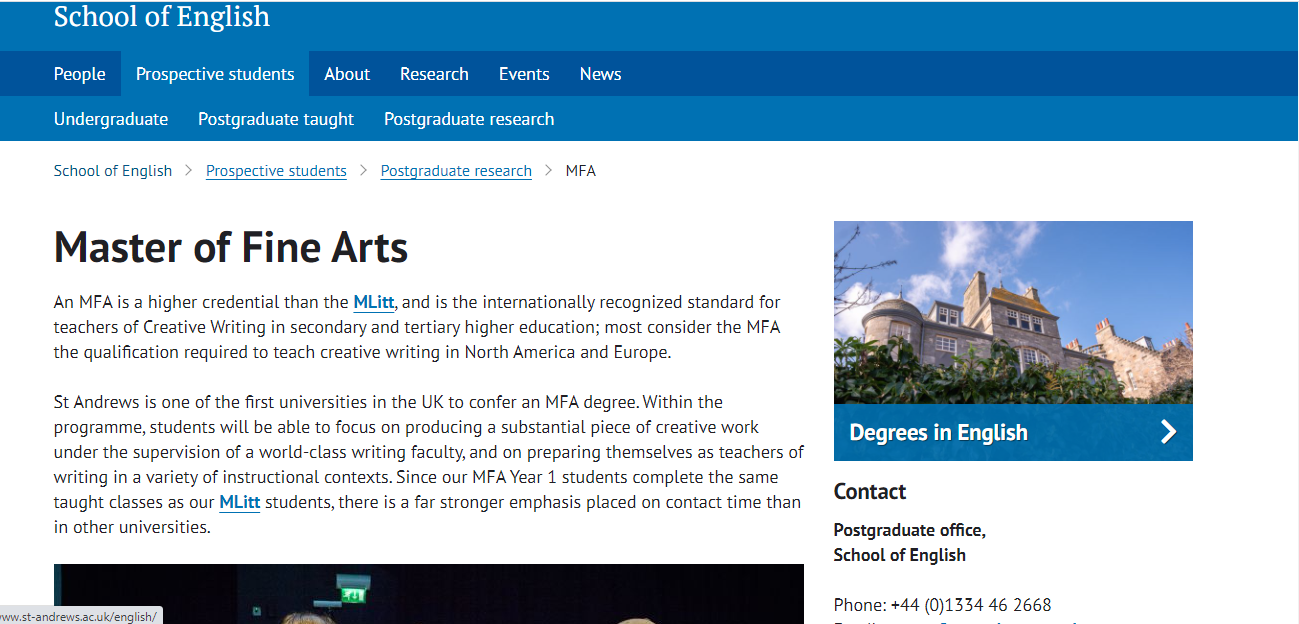Follow the MLitt link before 'students, there is'
1299x624 pixels.
tap(240, 502)
